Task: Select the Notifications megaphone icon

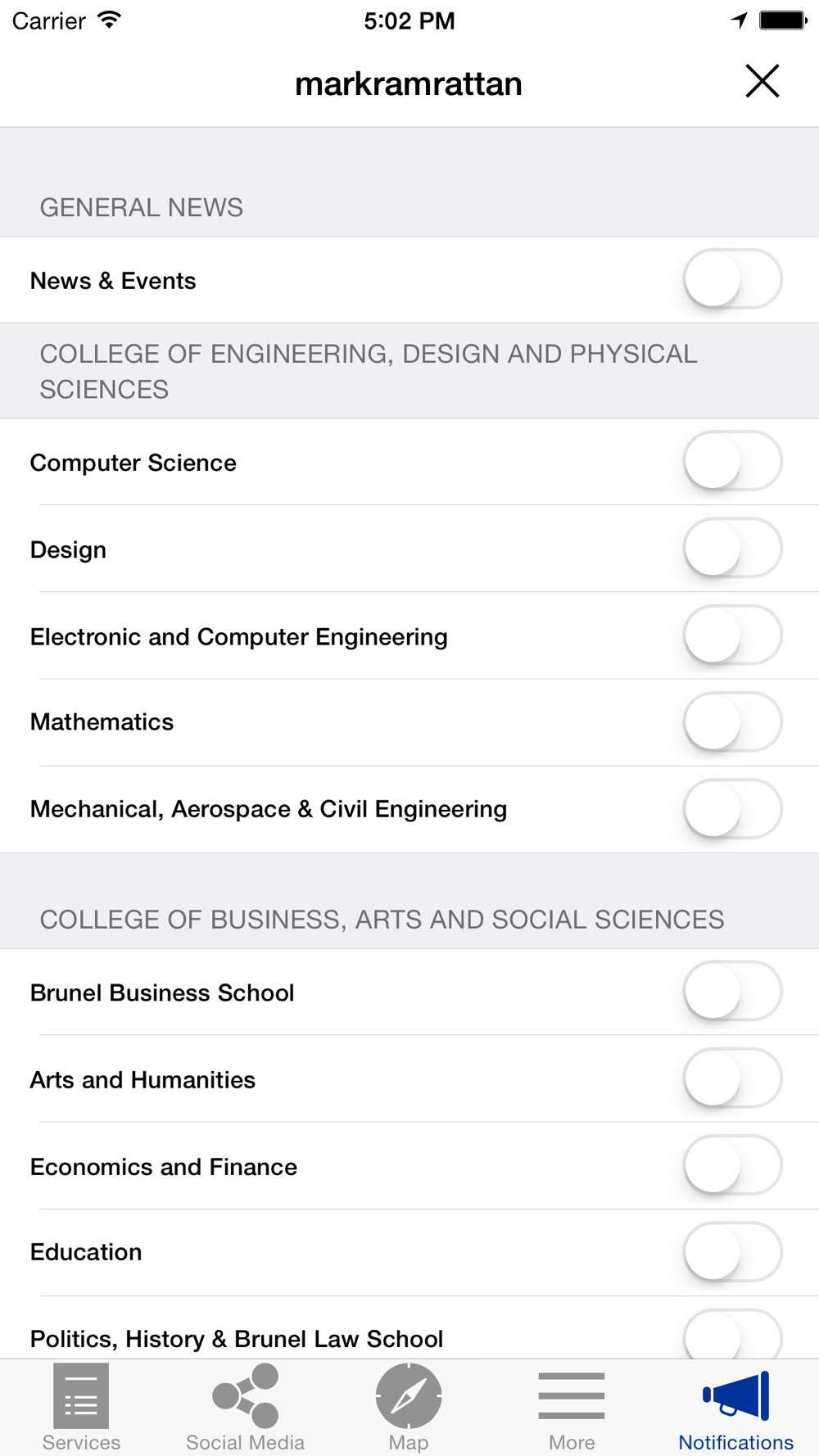Action: click(735, 1396)
